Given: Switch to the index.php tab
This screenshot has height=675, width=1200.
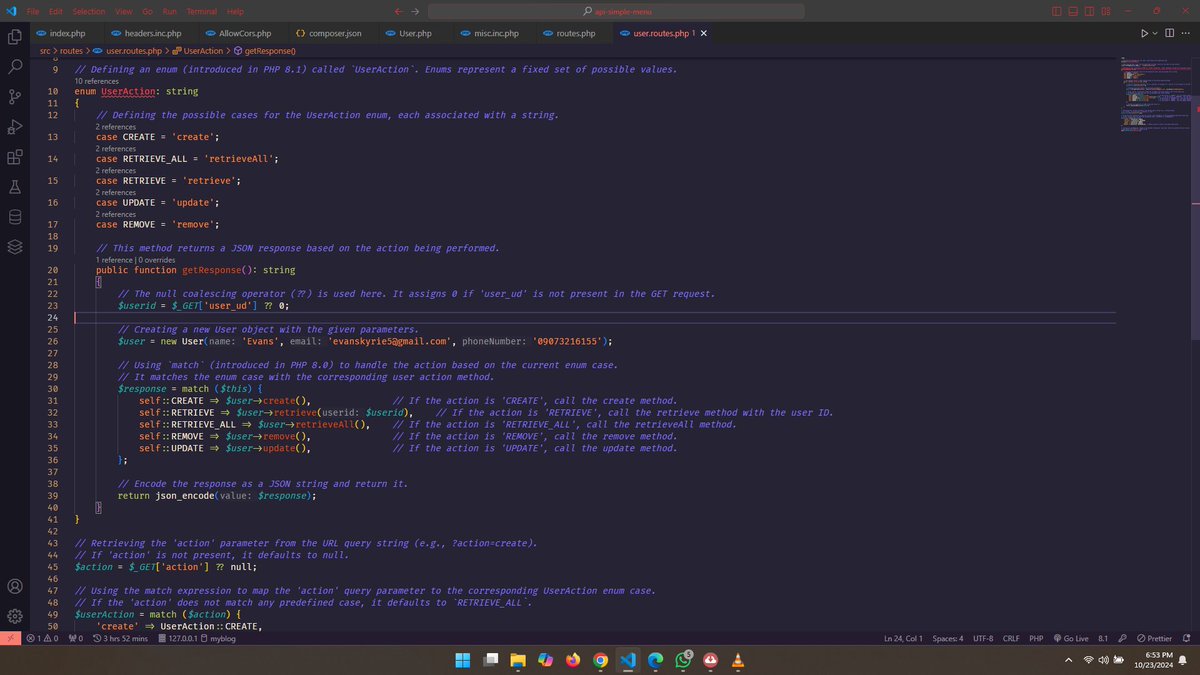Looking at the screenshot, I should (x=67, y=33).
